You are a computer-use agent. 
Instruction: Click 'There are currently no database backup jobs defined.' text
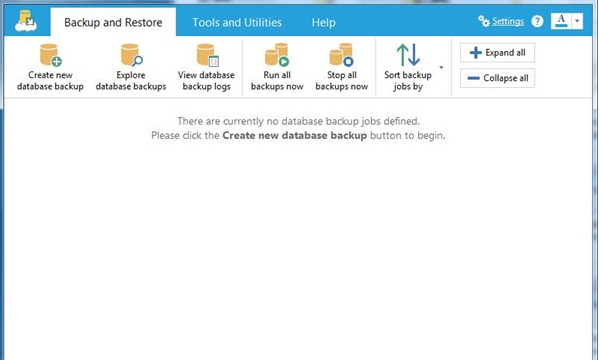[x=298, y=121]
